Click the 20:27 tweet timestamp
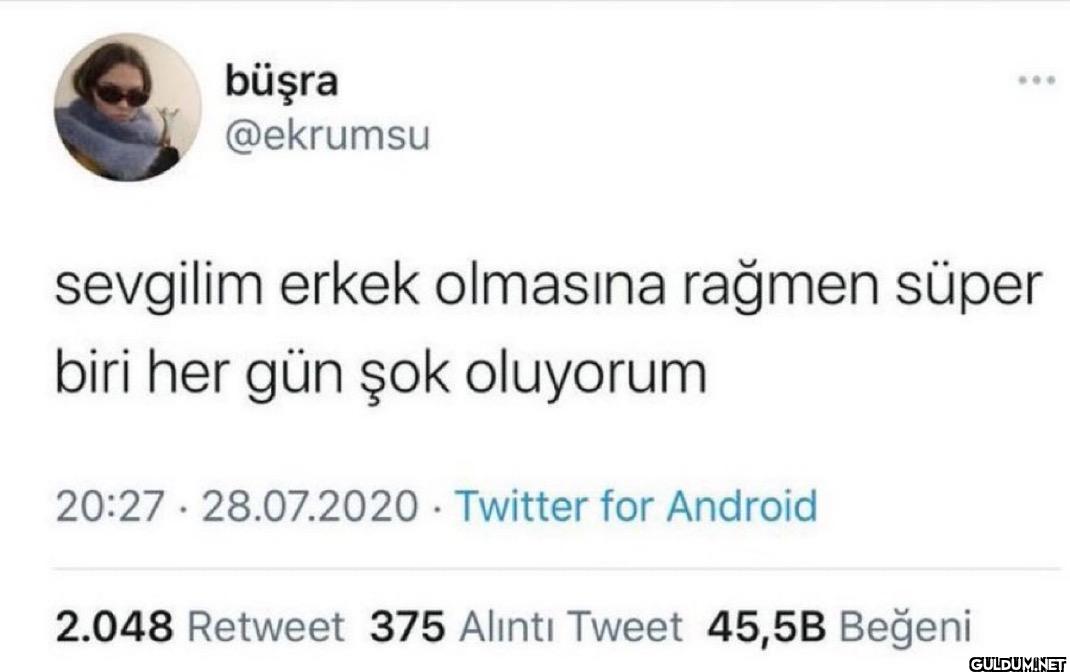The width and height of the screenshot is (1070, 672). [x=110, y=507]
